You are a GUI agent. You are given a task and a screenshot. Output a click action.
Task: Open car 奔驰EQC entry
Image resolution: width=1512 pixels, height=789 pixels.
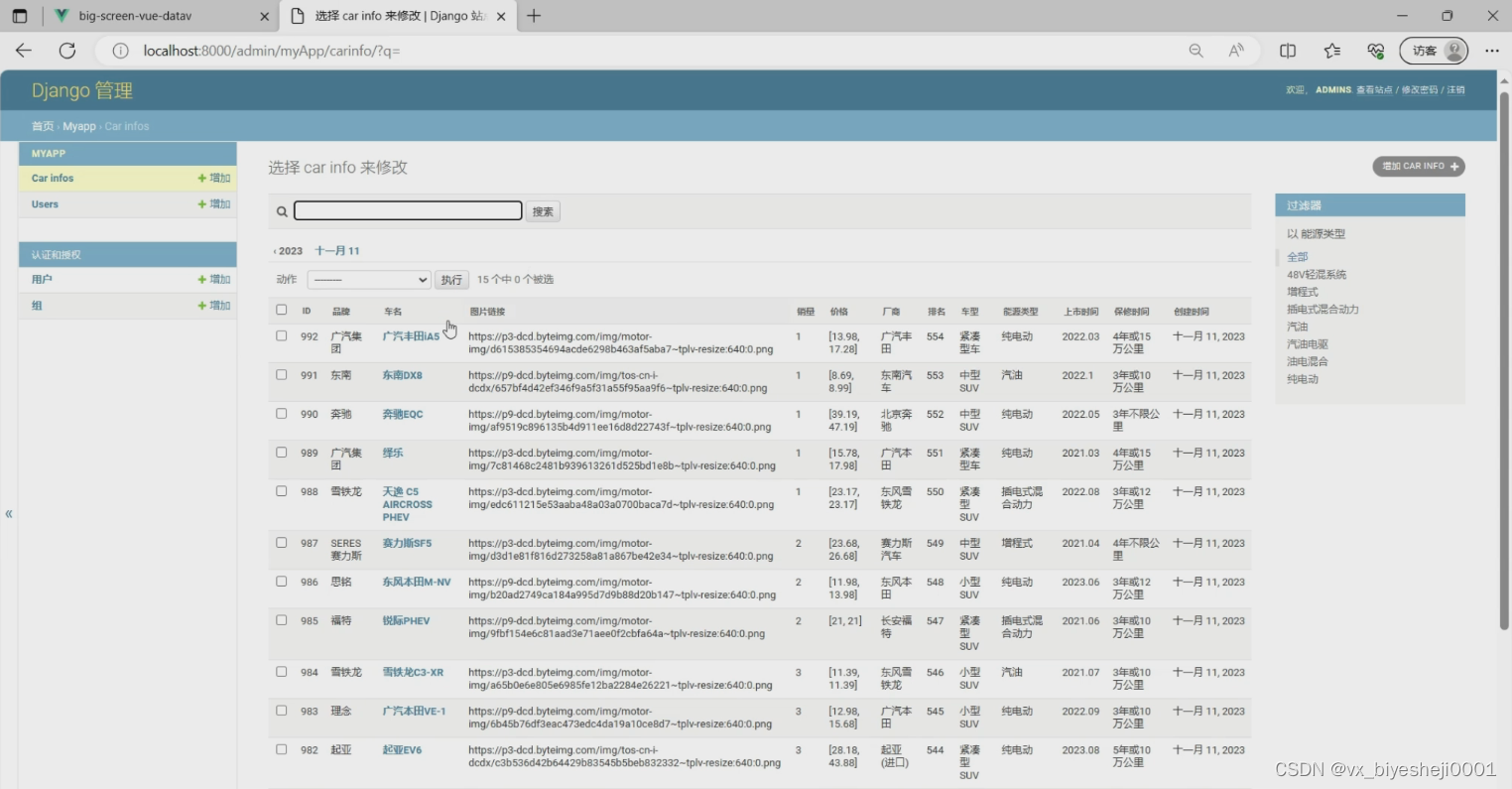click(x=403, y=414)
